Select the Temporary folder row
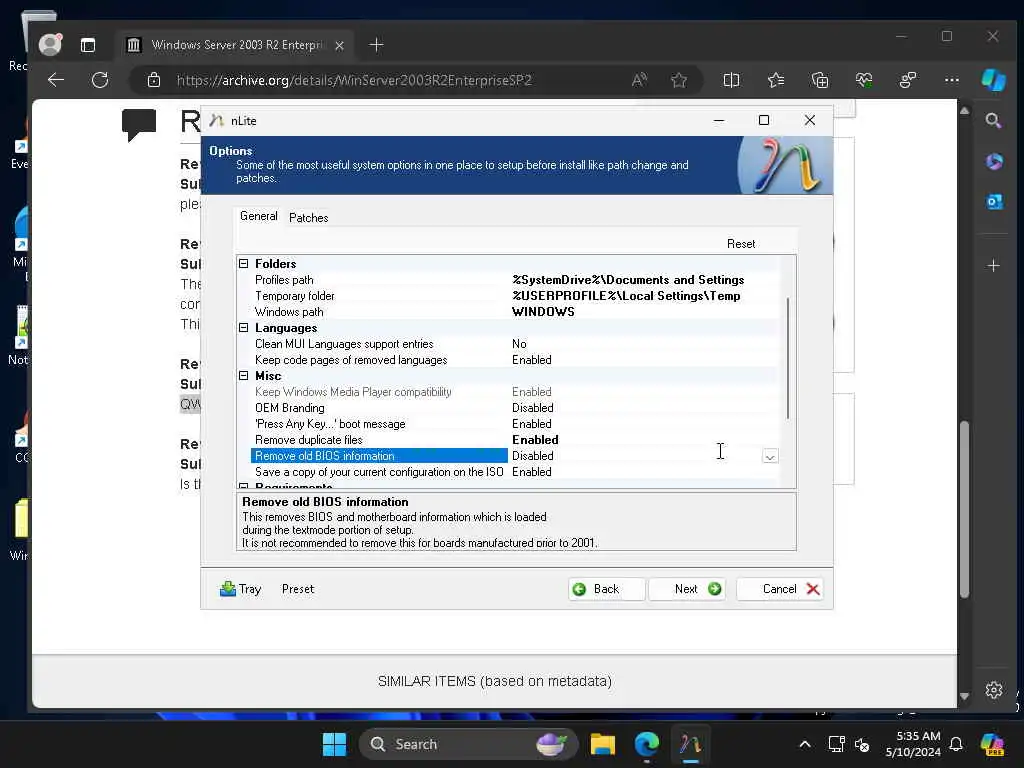 pos(507,296)
